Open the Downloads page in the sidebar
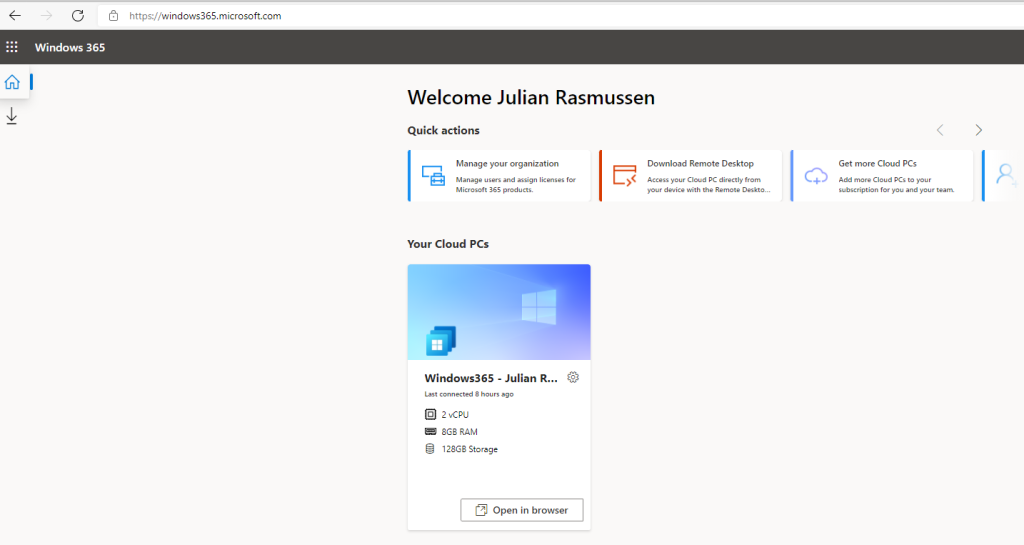 coord(11,116)
